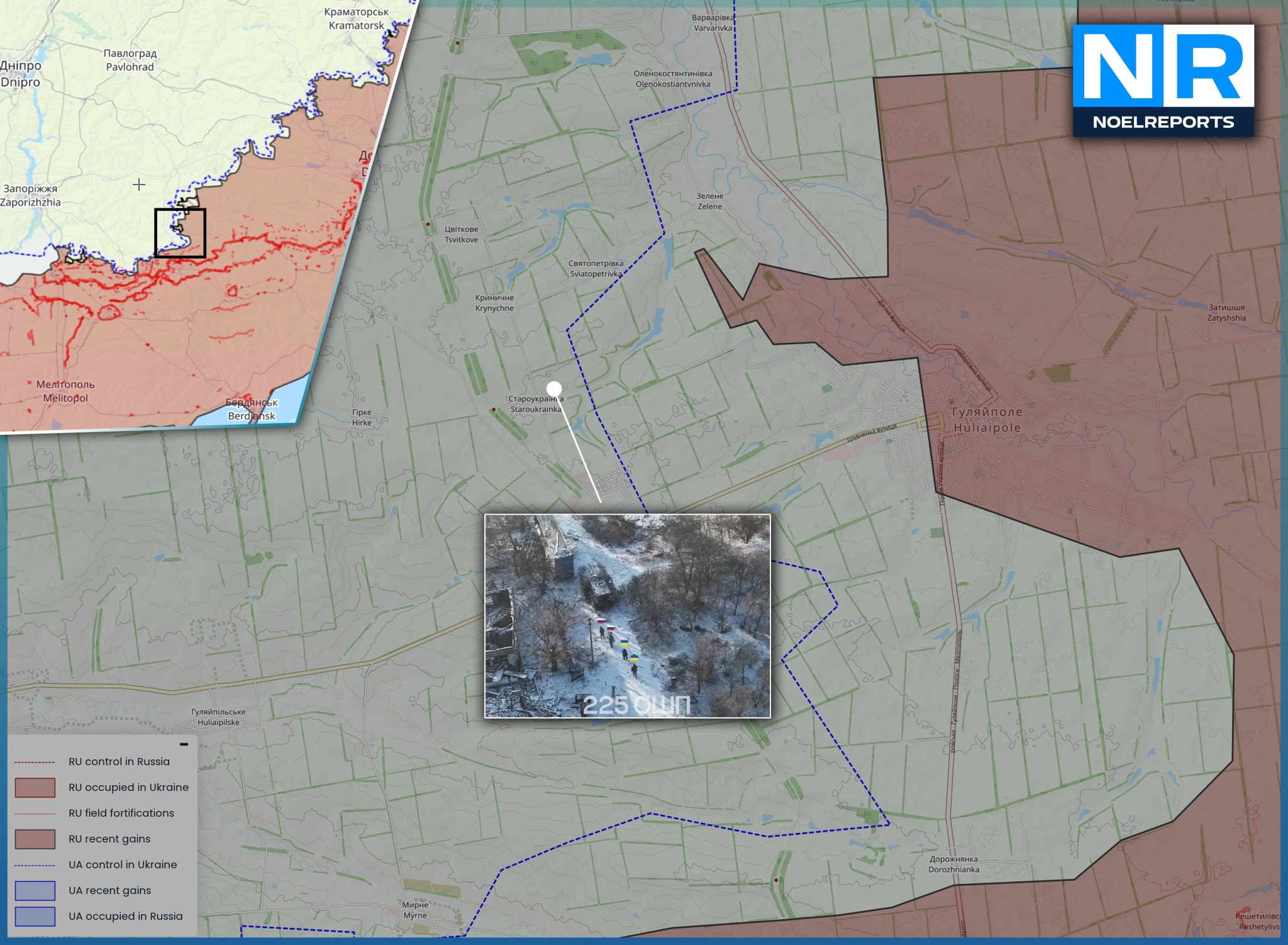Click the Huliaipilske village label

(x=218, y=717)
